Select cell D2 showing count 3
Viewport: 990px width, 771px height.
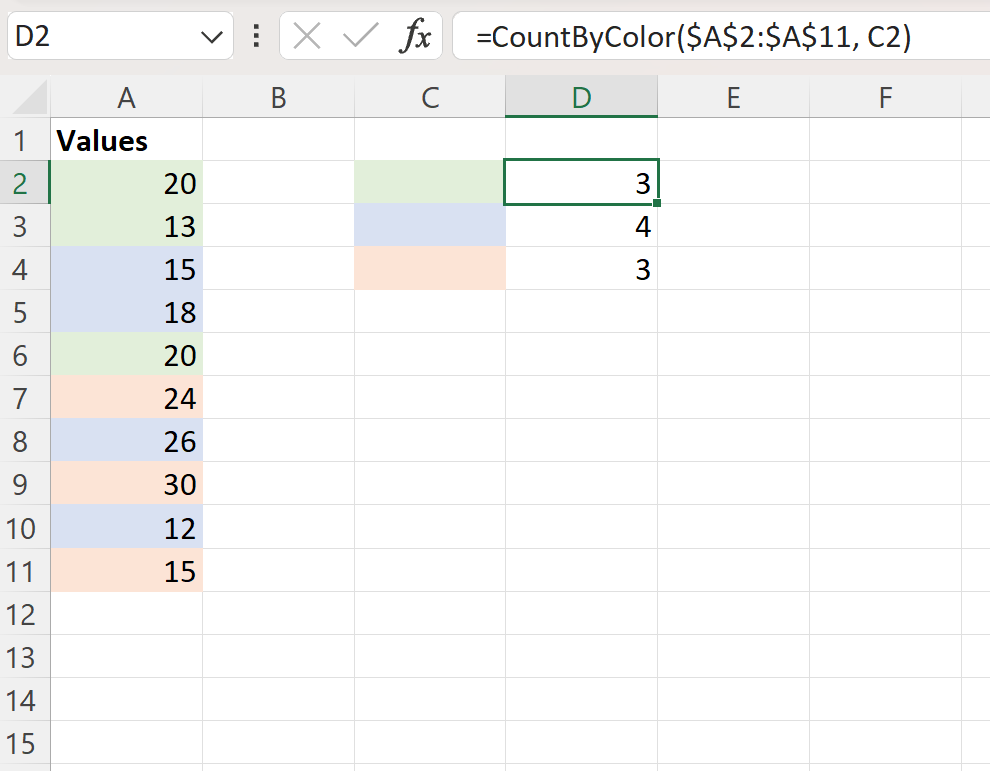[581, 182]
